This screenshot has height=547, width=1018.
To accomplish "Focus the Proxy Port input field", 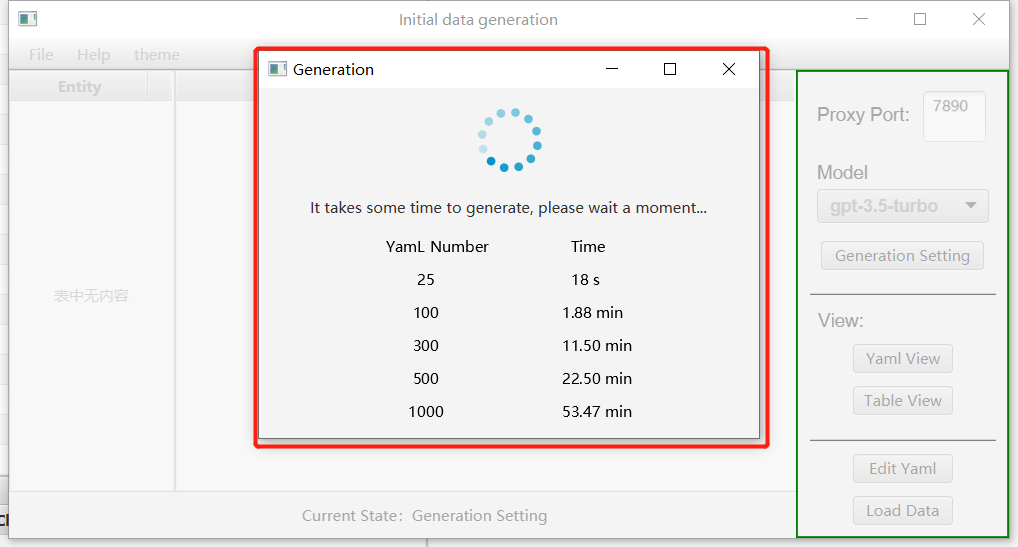I will 954,116.
